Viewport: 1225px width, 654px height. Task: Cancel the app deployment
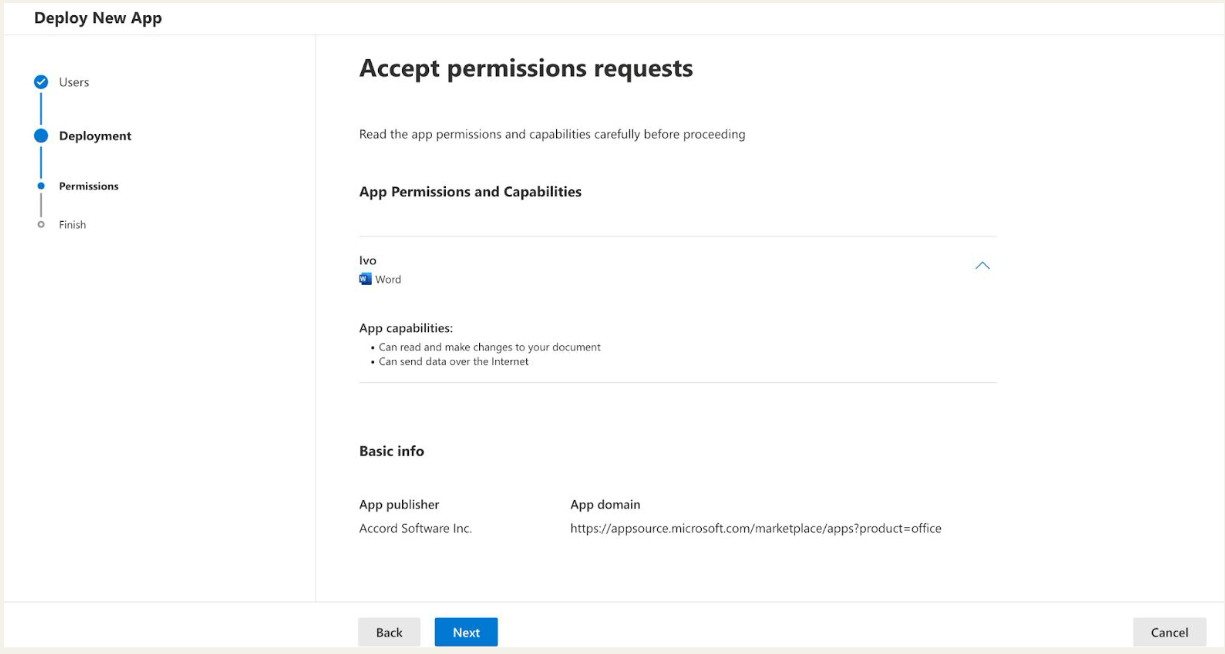[1169, 632]
